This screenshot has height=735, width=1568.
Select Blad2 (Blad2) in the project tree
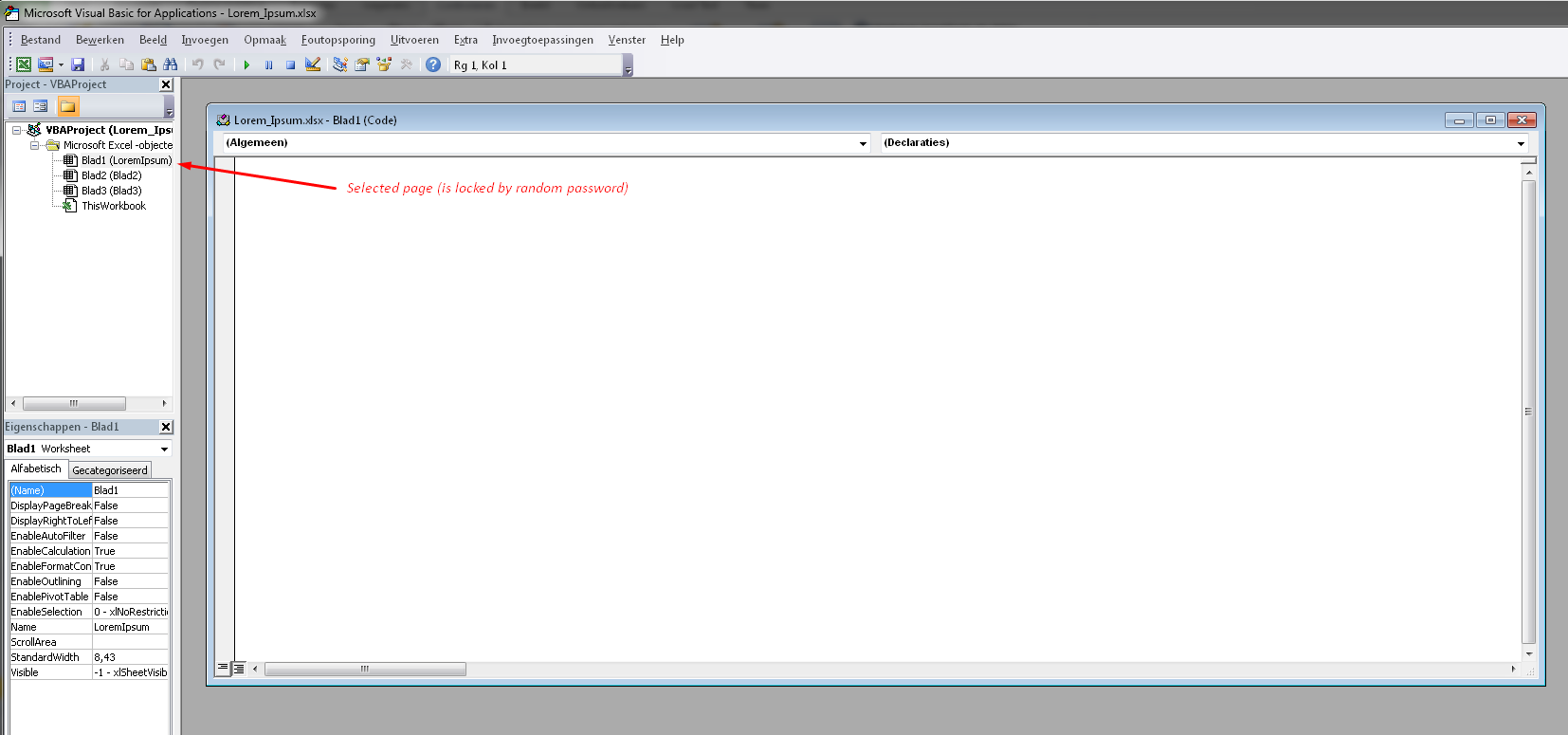[x=111, y=175]
